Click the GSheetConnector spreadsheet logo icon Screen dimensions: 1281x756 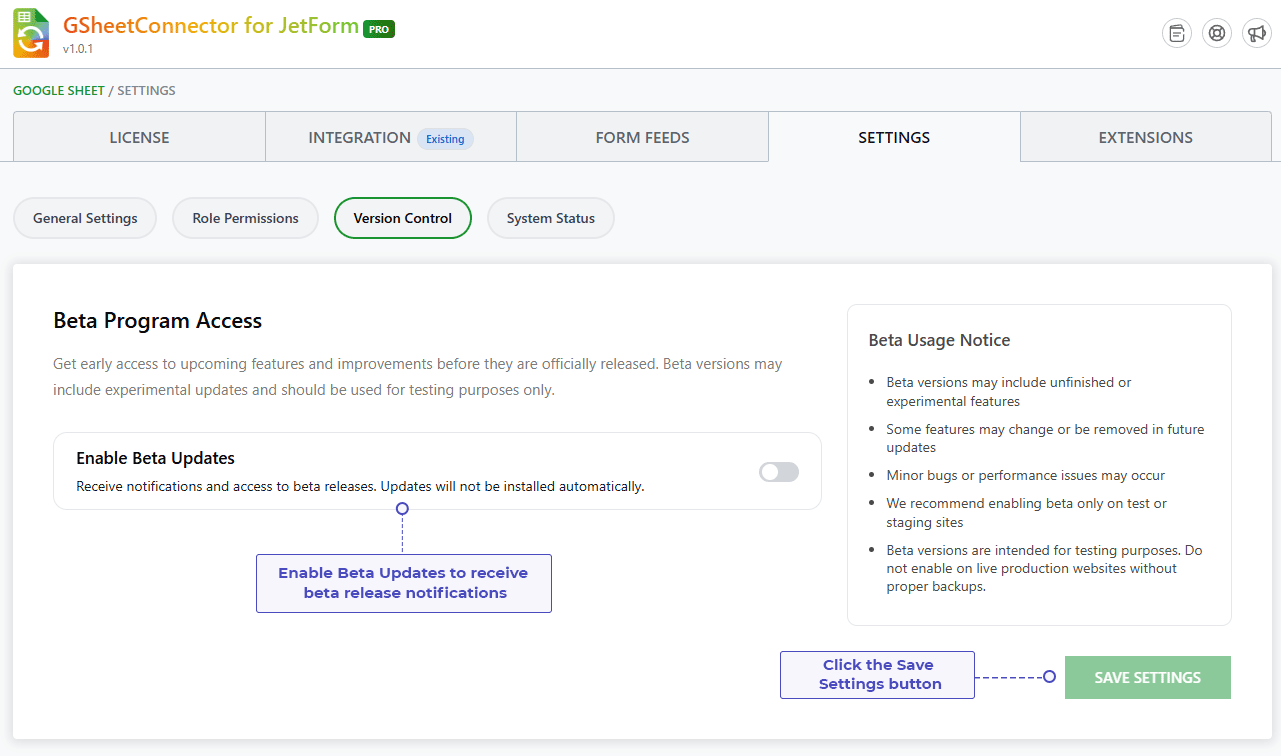(31, 33)
